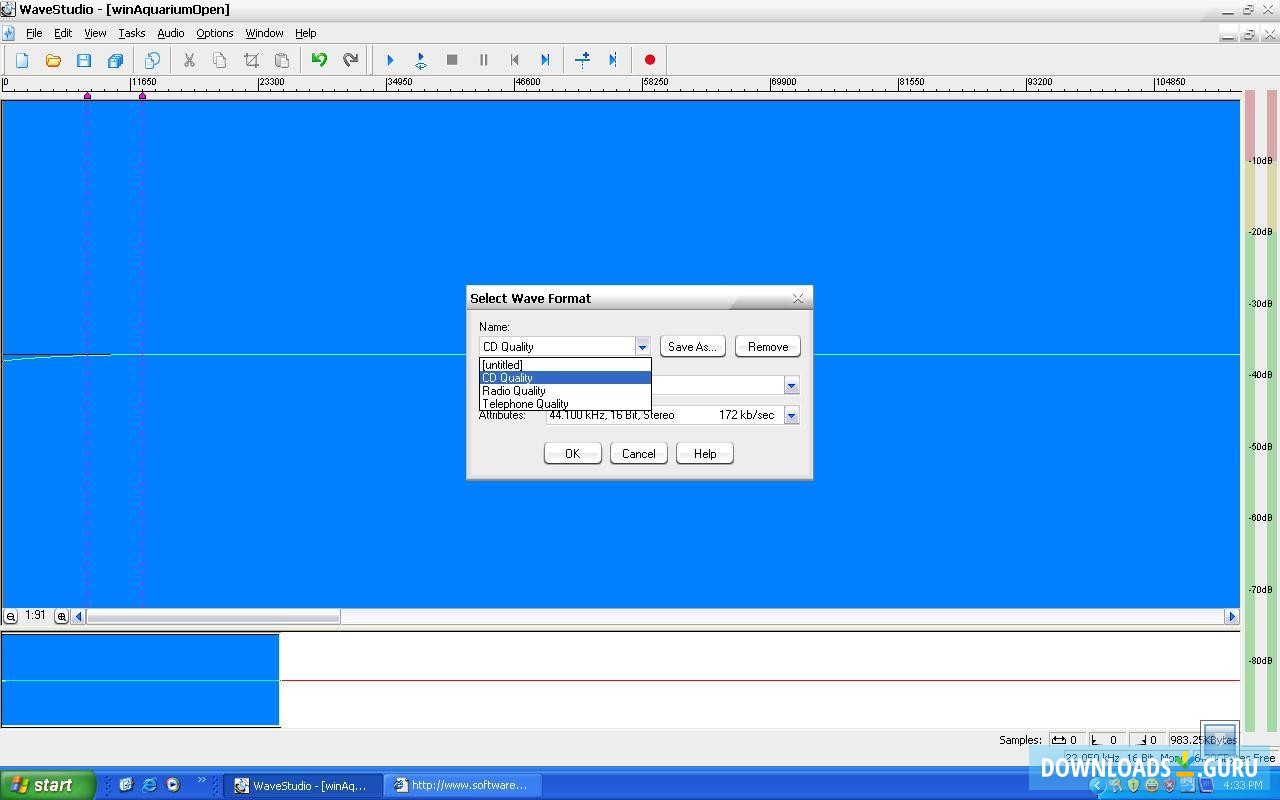The image size is (1280, 800).
Task: Confirm format with the OK button
Action: 572,453
